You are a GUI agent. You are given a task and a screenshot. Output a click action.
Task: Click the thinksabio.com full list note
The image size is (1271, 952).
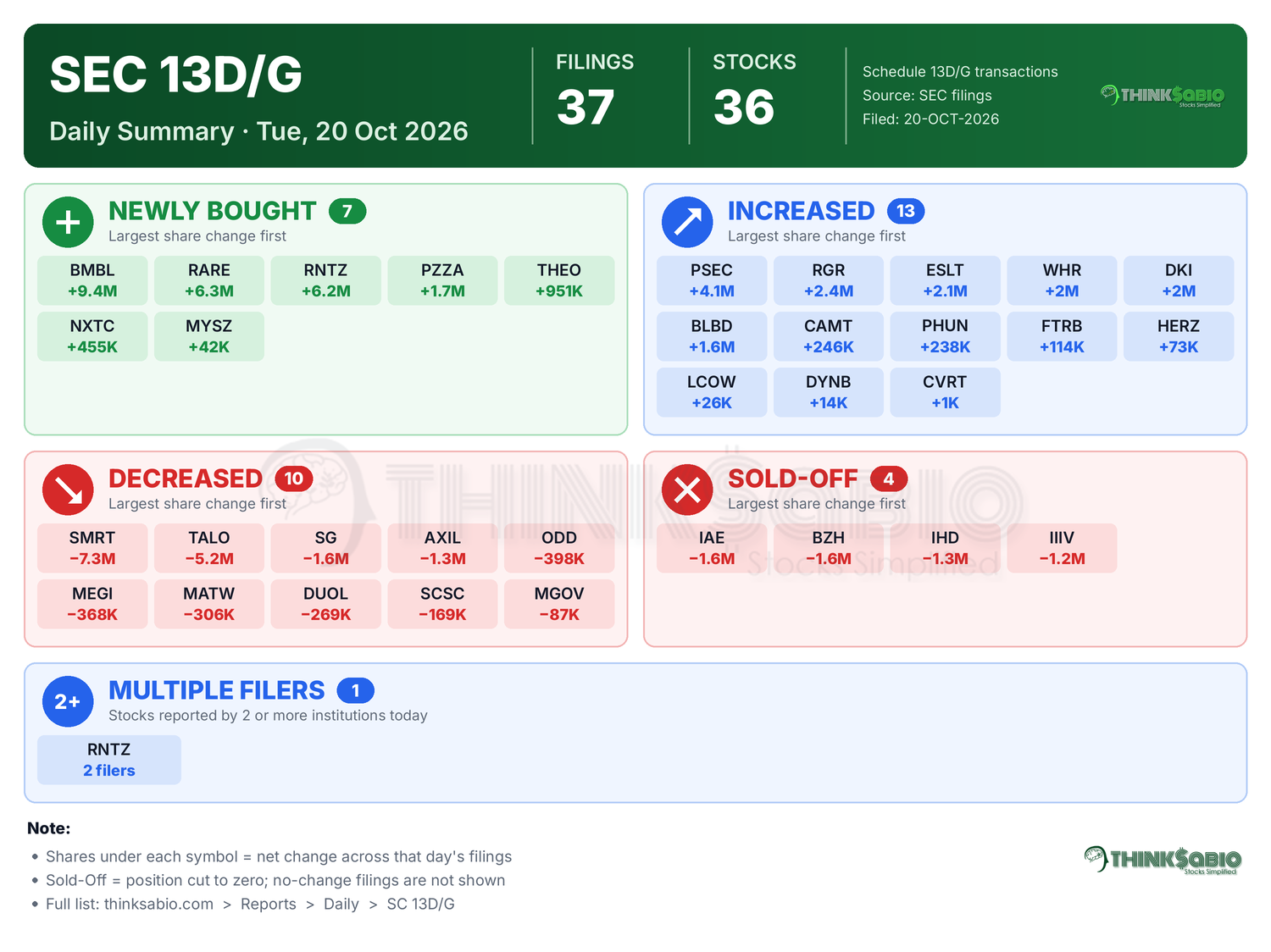[x=250, y=904]
